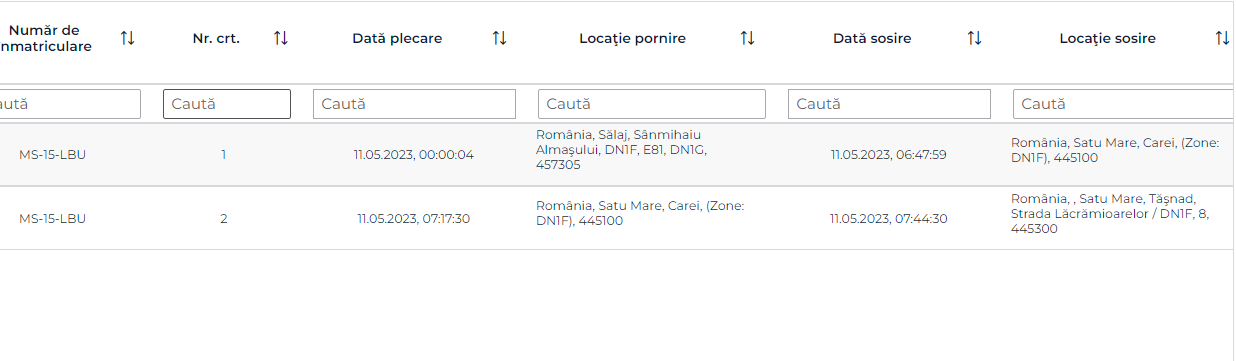The height and width of the screenshot is (361, 1236).
Task: Sort by Locație sosire arrows icon
Action: click(1222, 38)
